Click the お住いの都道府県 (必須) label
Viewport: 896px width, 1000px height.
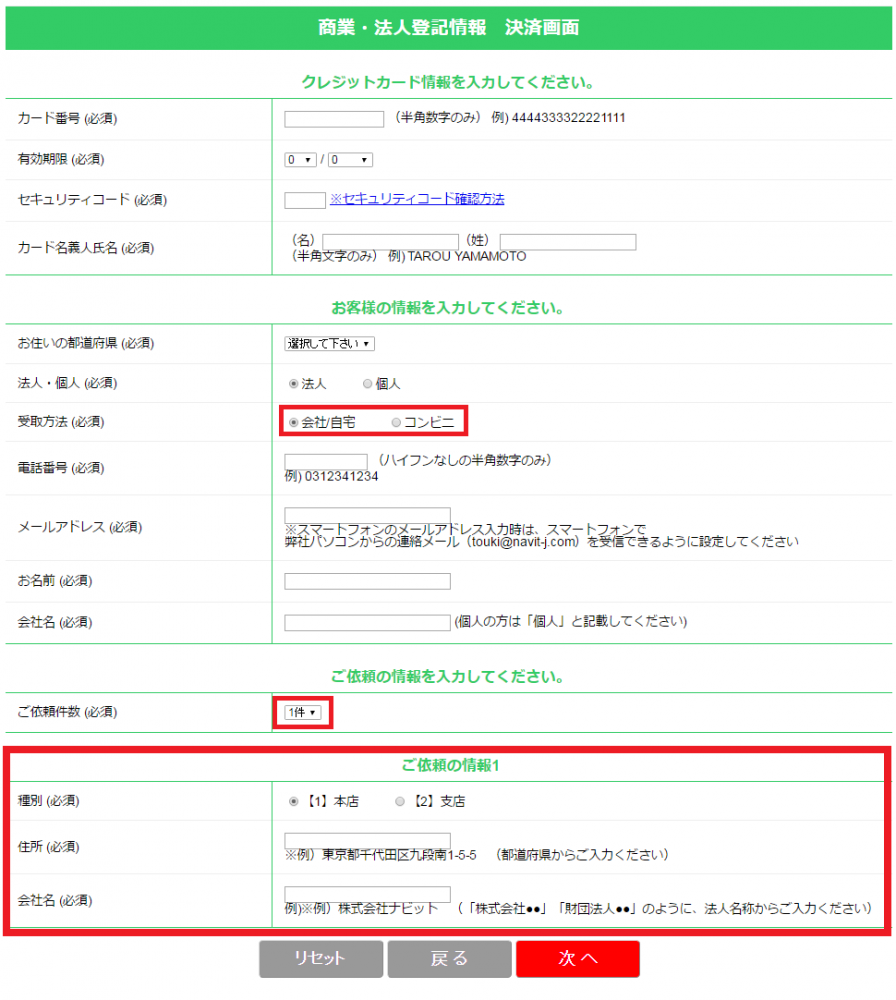[x=85, y=343]
